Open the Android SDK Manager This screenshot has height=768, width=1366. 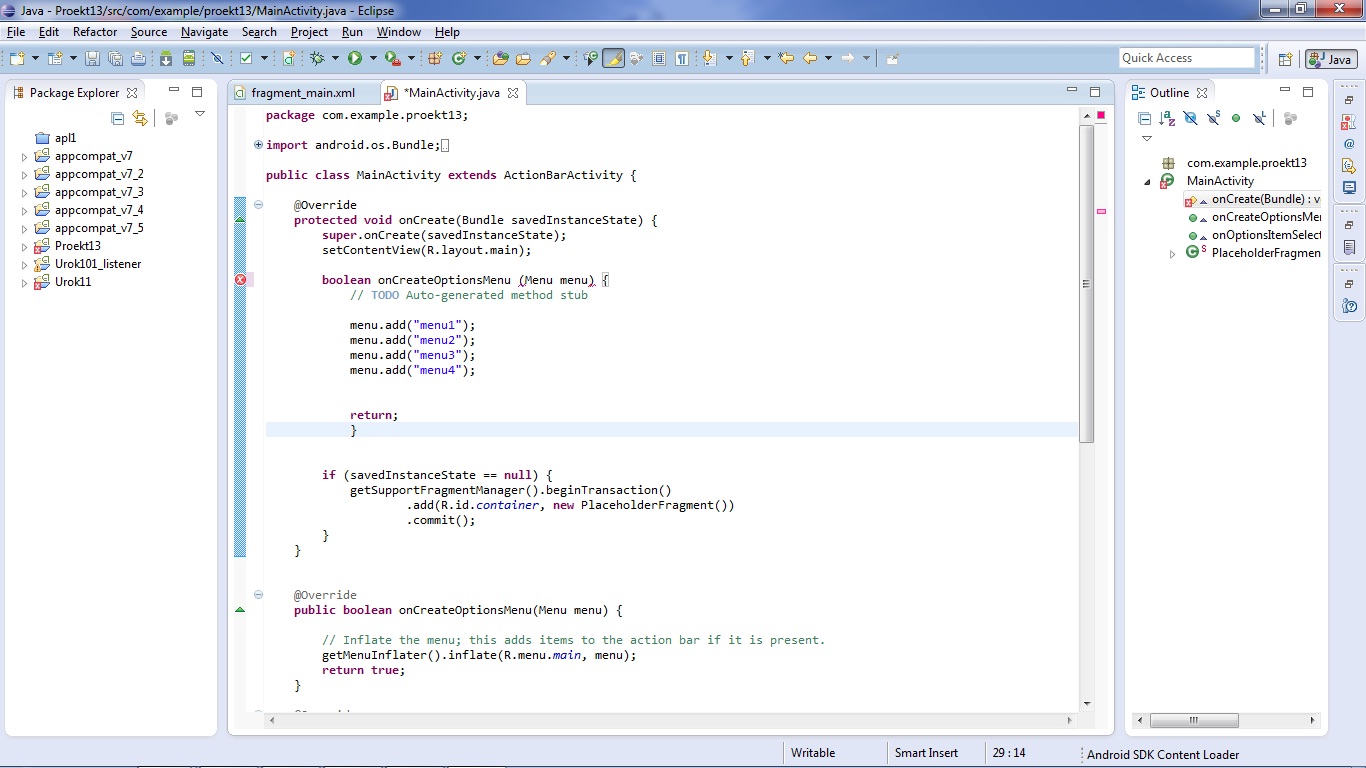(x=166, y=59)
